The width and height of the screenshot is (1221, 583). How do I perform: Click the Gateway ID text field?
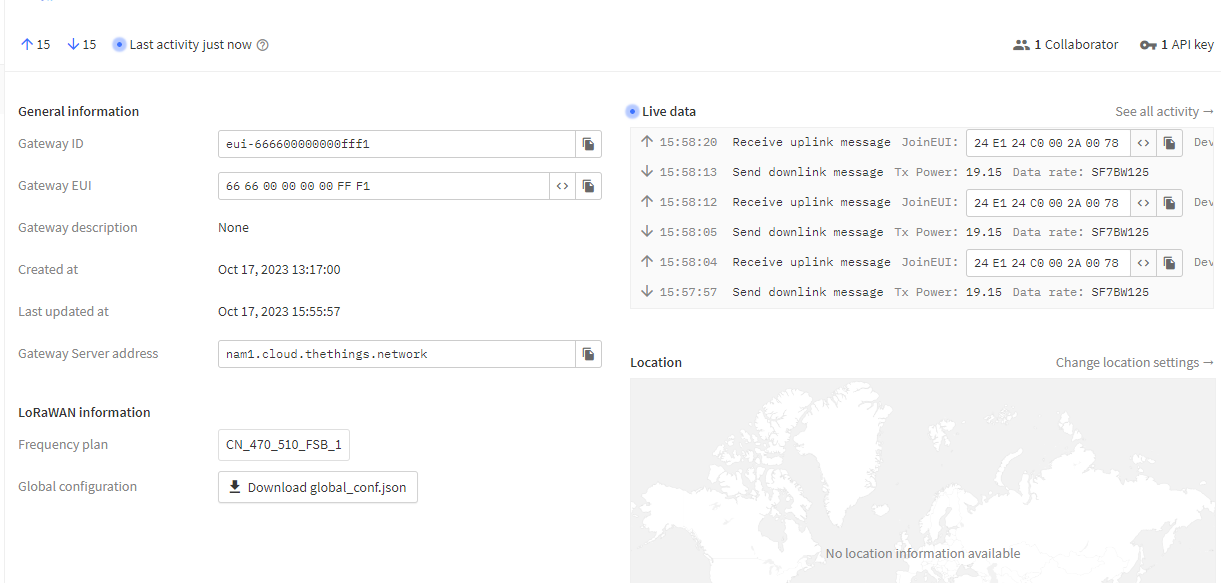397,144
